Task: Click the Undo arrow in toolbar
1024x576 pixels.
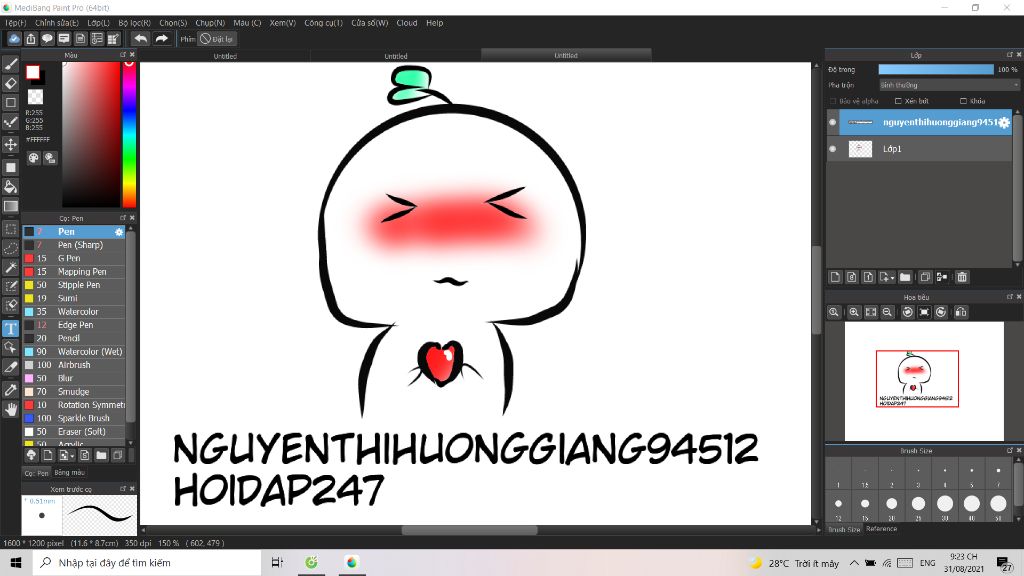Action: tap(140, 39)
